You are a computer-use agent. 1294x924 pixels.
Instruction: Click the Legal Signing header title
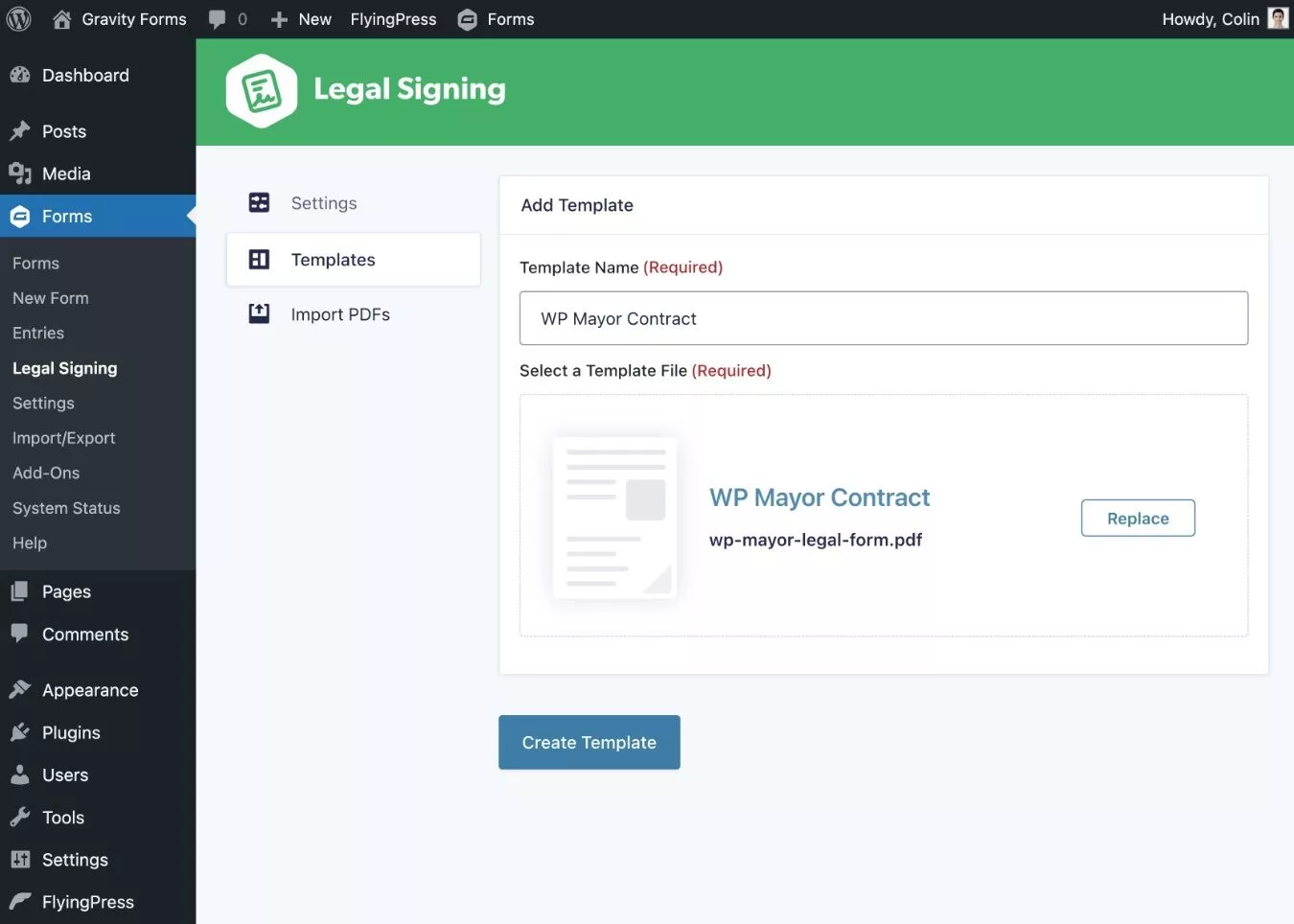click(409, 89)
